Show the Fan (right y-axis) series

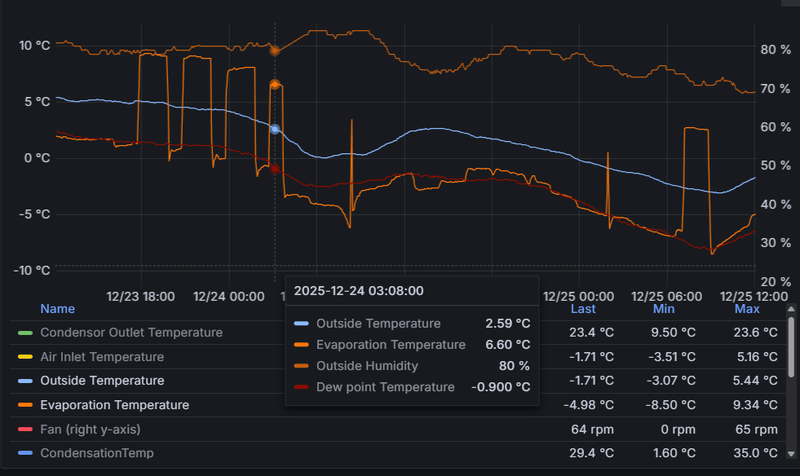(90, 429)
